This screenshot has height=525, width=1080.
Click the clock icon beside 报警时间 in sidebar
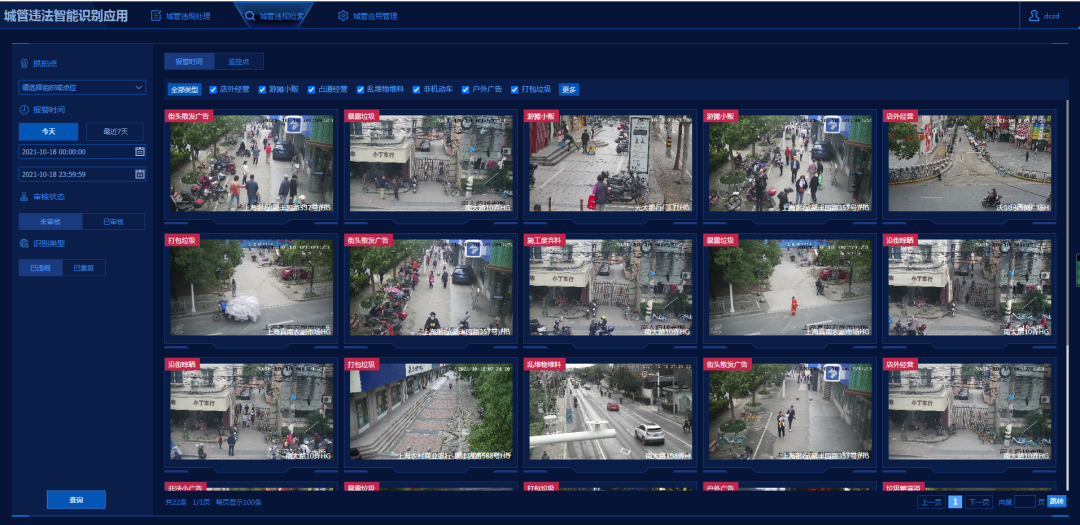tap(24, 110)
